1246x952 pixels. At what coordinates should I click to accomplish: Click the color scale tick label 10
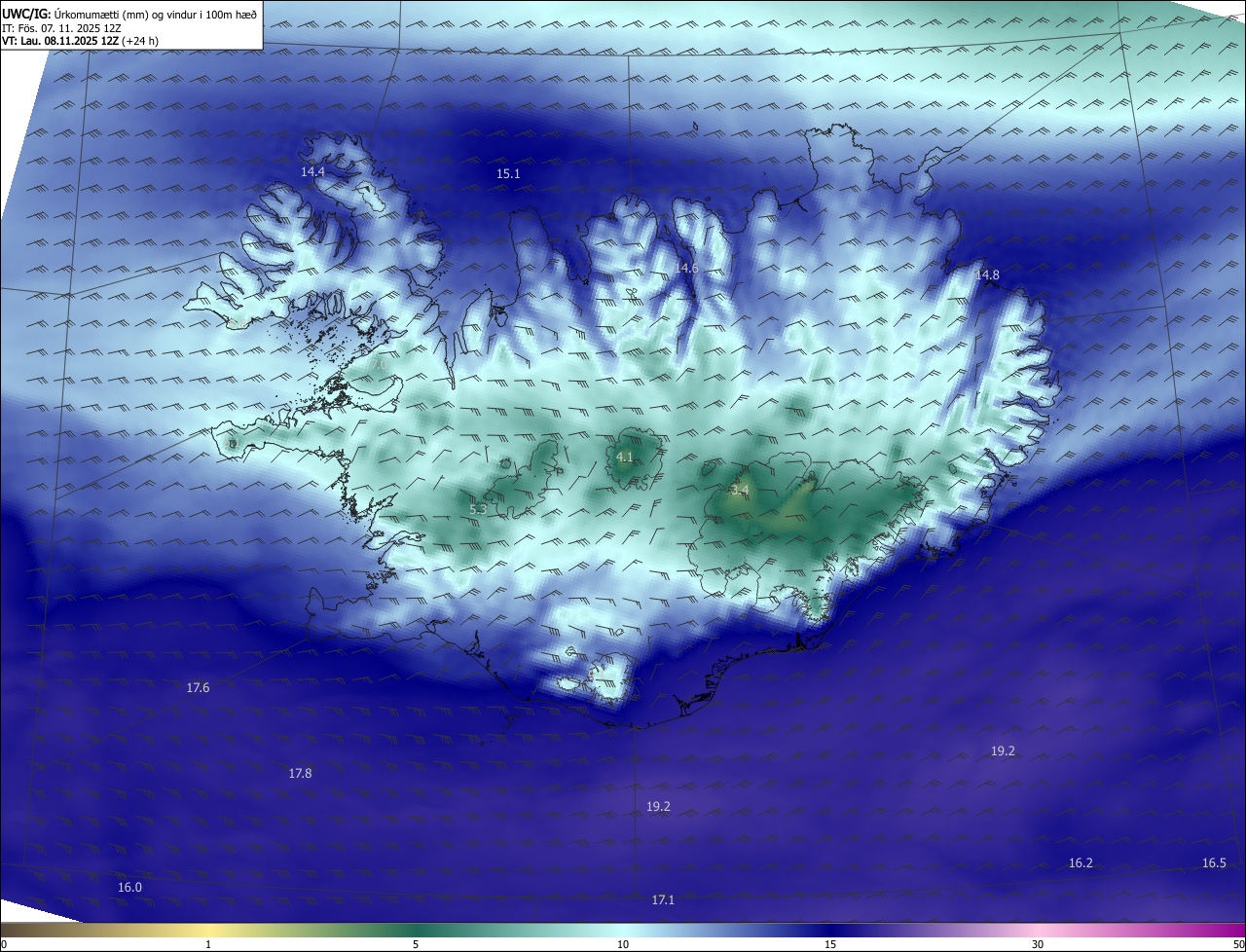(x=623, y=945)
